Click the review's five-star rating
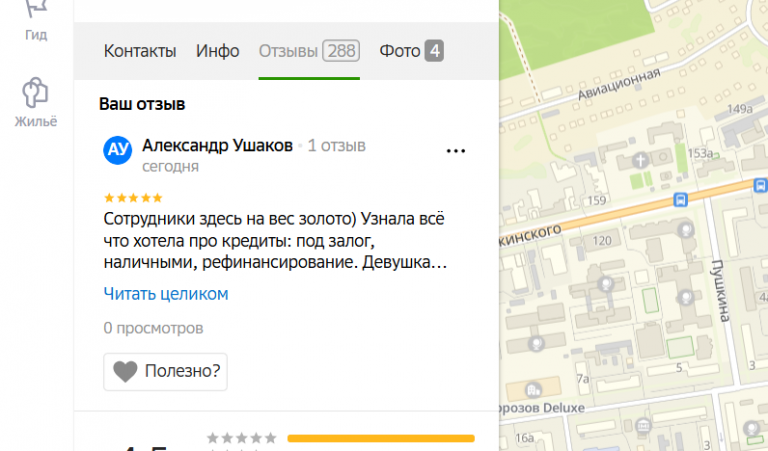 (x=133, y=198)
